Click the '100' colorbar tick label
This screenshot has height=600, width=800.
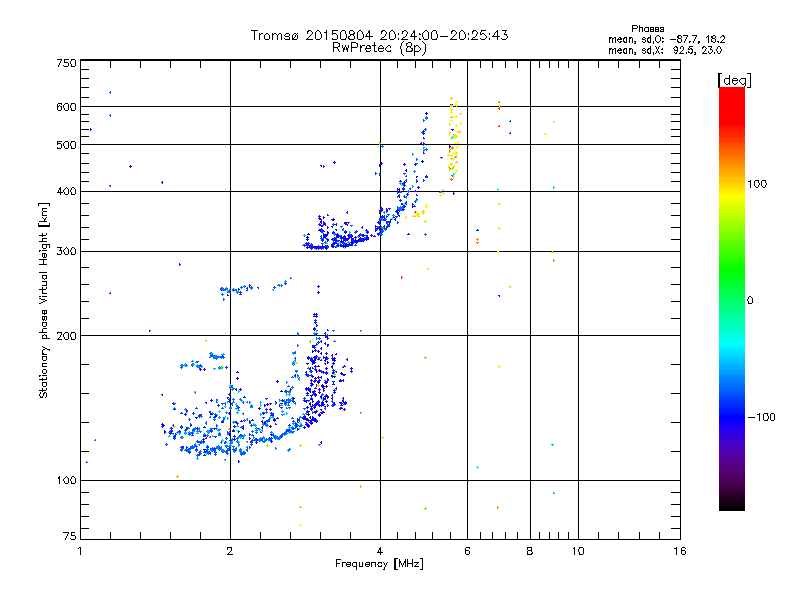pyautogui.click(x=757, y=184)
